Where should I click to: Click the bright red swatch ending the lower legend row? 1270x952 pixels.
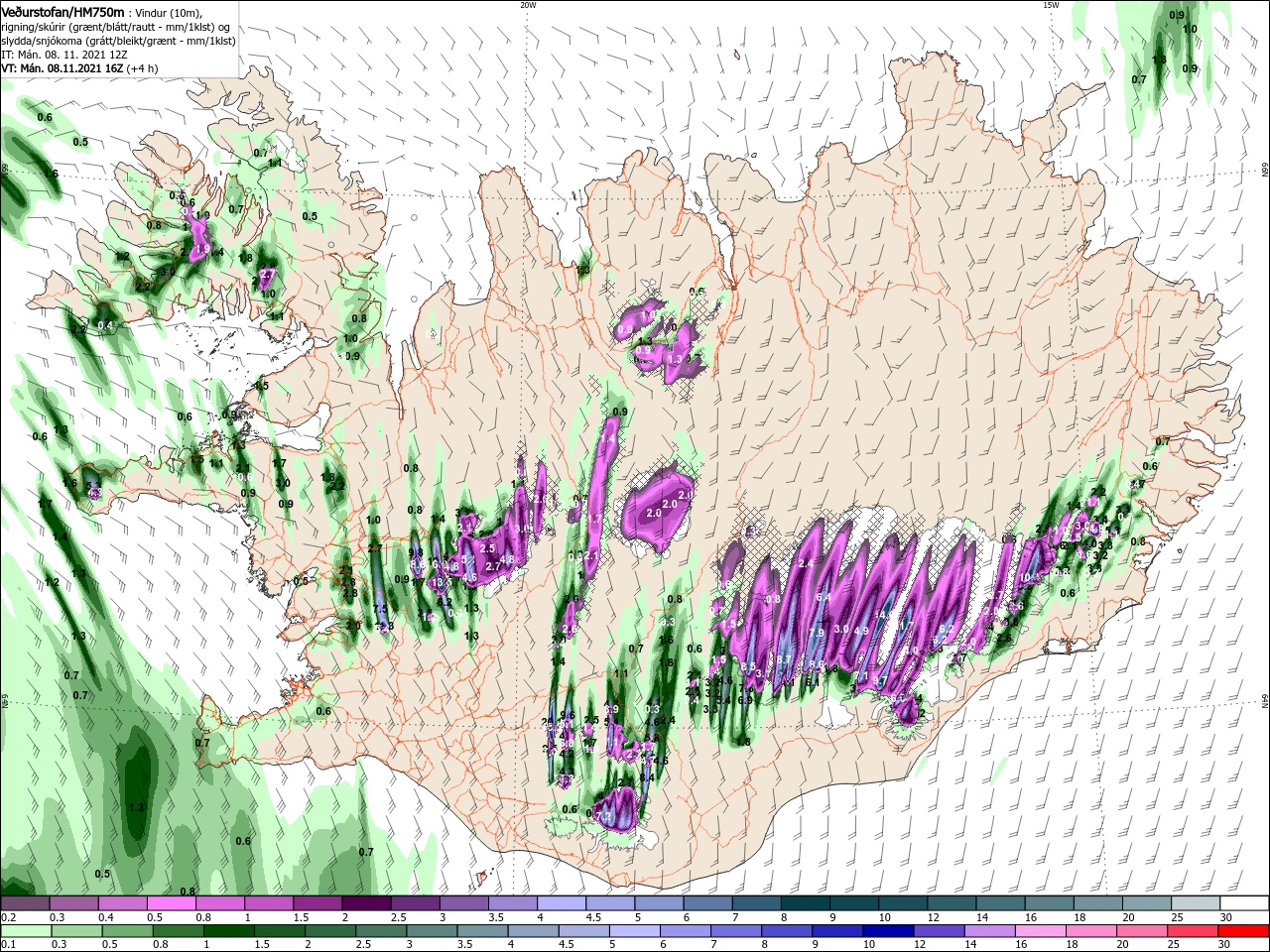click(x=1244, y=931)
